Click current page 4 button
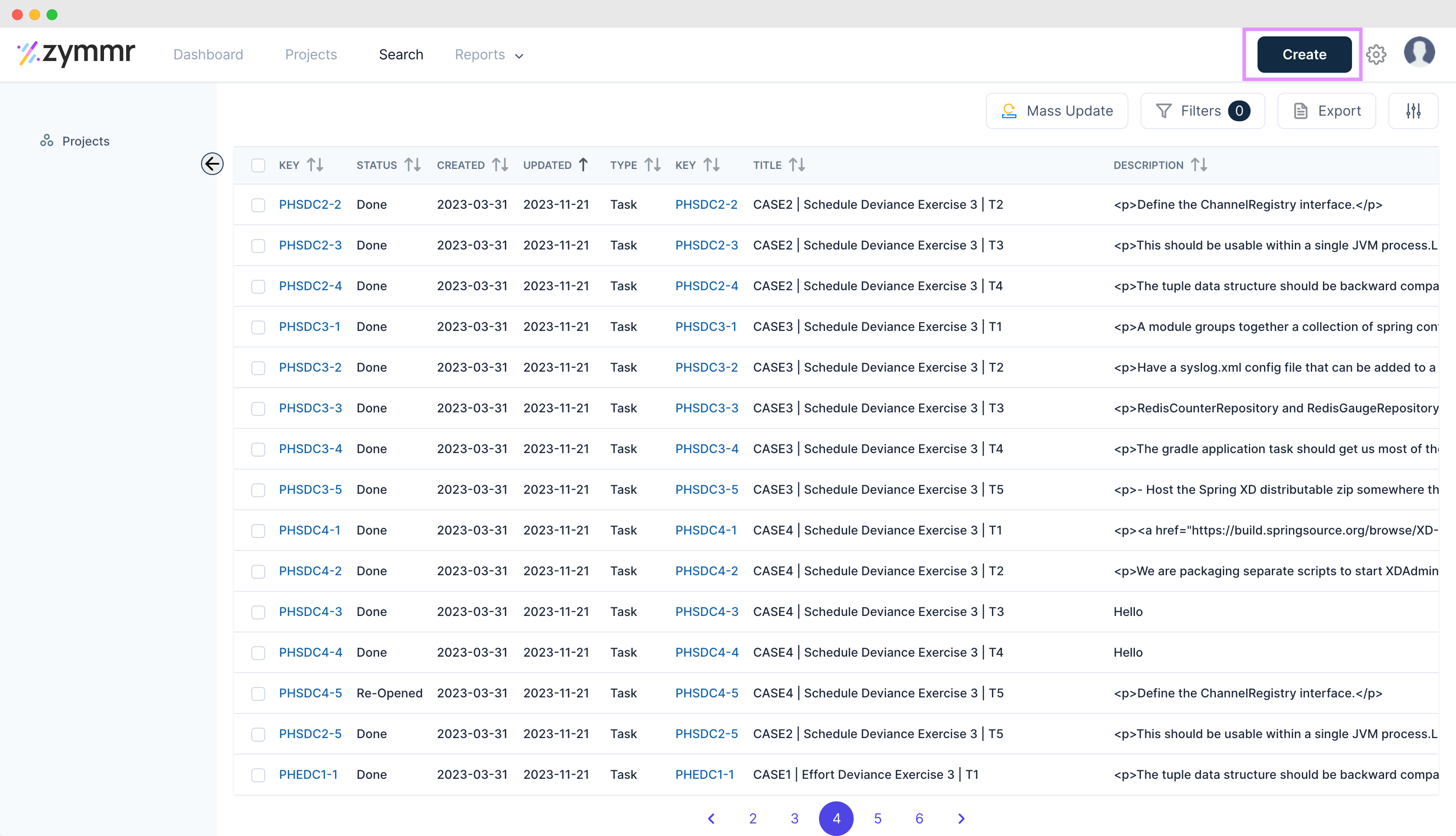 836,818
